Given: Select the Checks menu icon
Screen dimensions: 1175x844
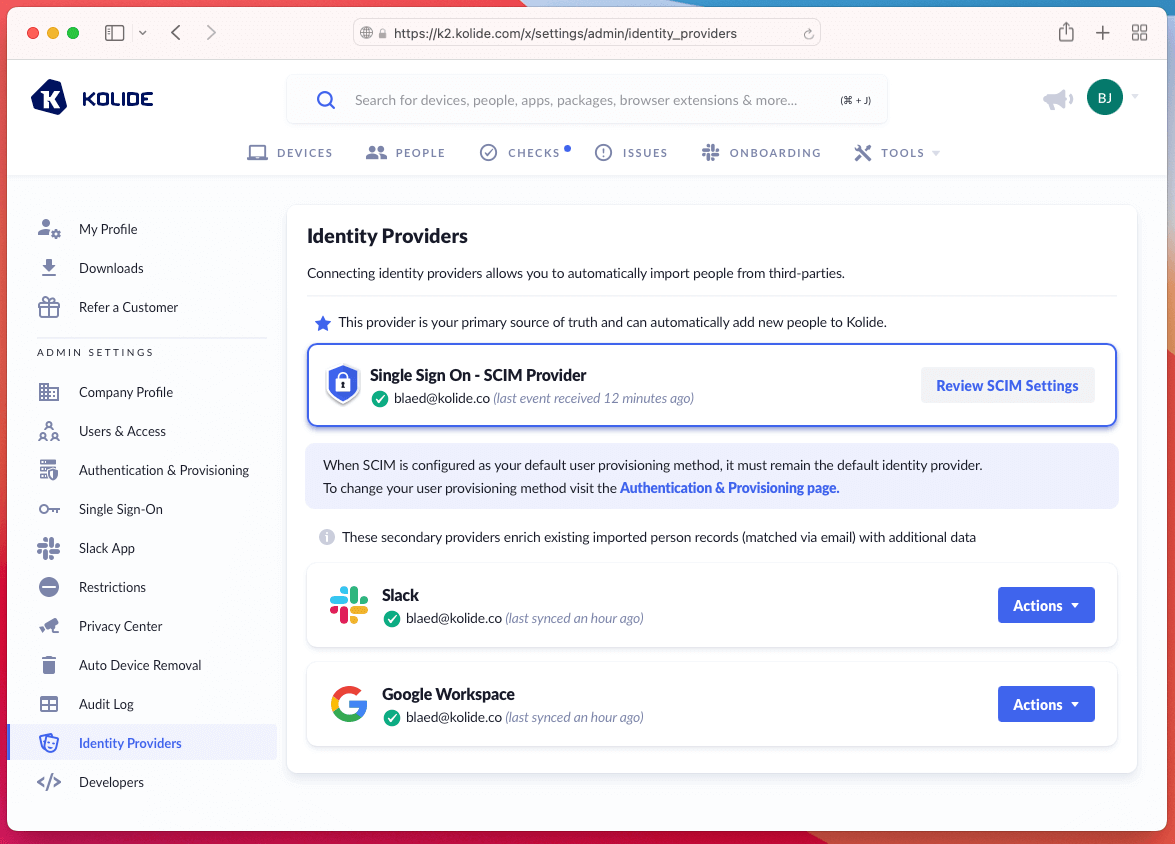Looking at the screenshot, I should tap(489, 152).
